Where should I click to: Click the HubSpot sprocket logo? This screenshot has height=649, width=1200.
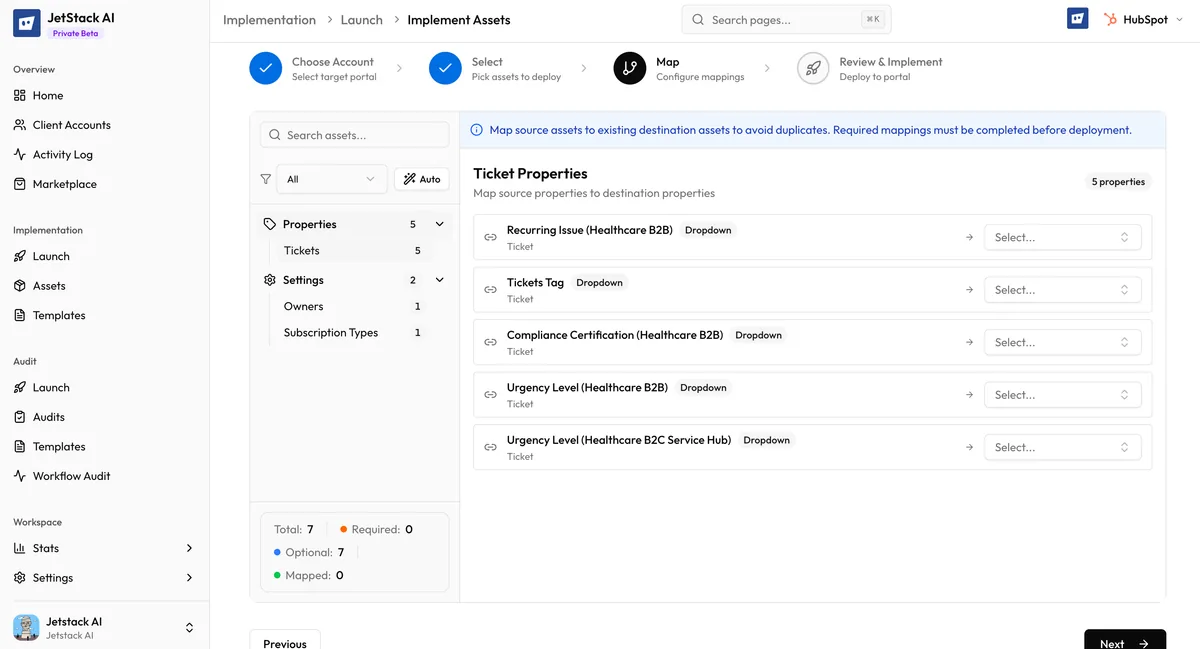tap(1108, 17)
